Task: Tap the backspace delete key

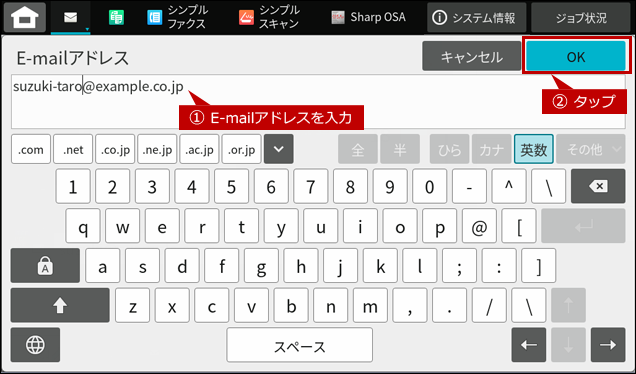Action: [x=598, y=186]
